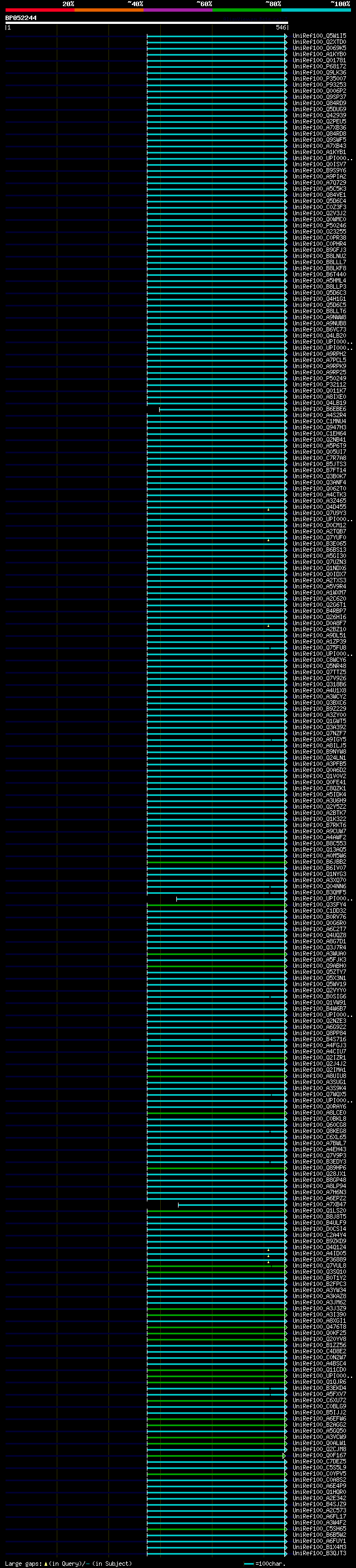The height and width of the screenshot is (1568, 356).
Task: Open the UniRef100_Q9SP37 entry
Action: (x=319, y=97)
